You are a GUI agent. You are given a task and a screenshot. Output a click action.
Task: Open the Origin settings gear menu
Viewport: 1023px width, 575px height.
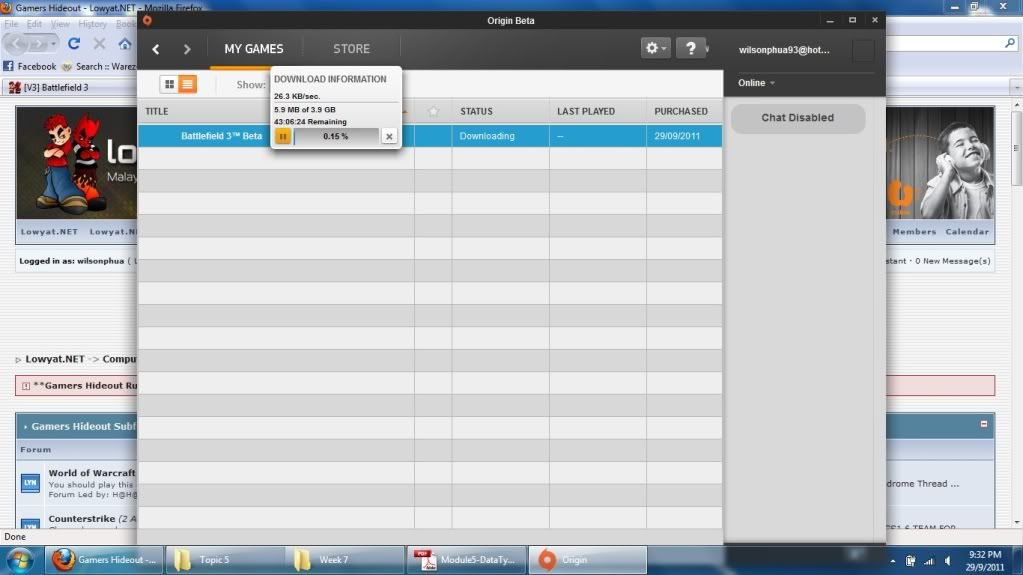(655, 48)
